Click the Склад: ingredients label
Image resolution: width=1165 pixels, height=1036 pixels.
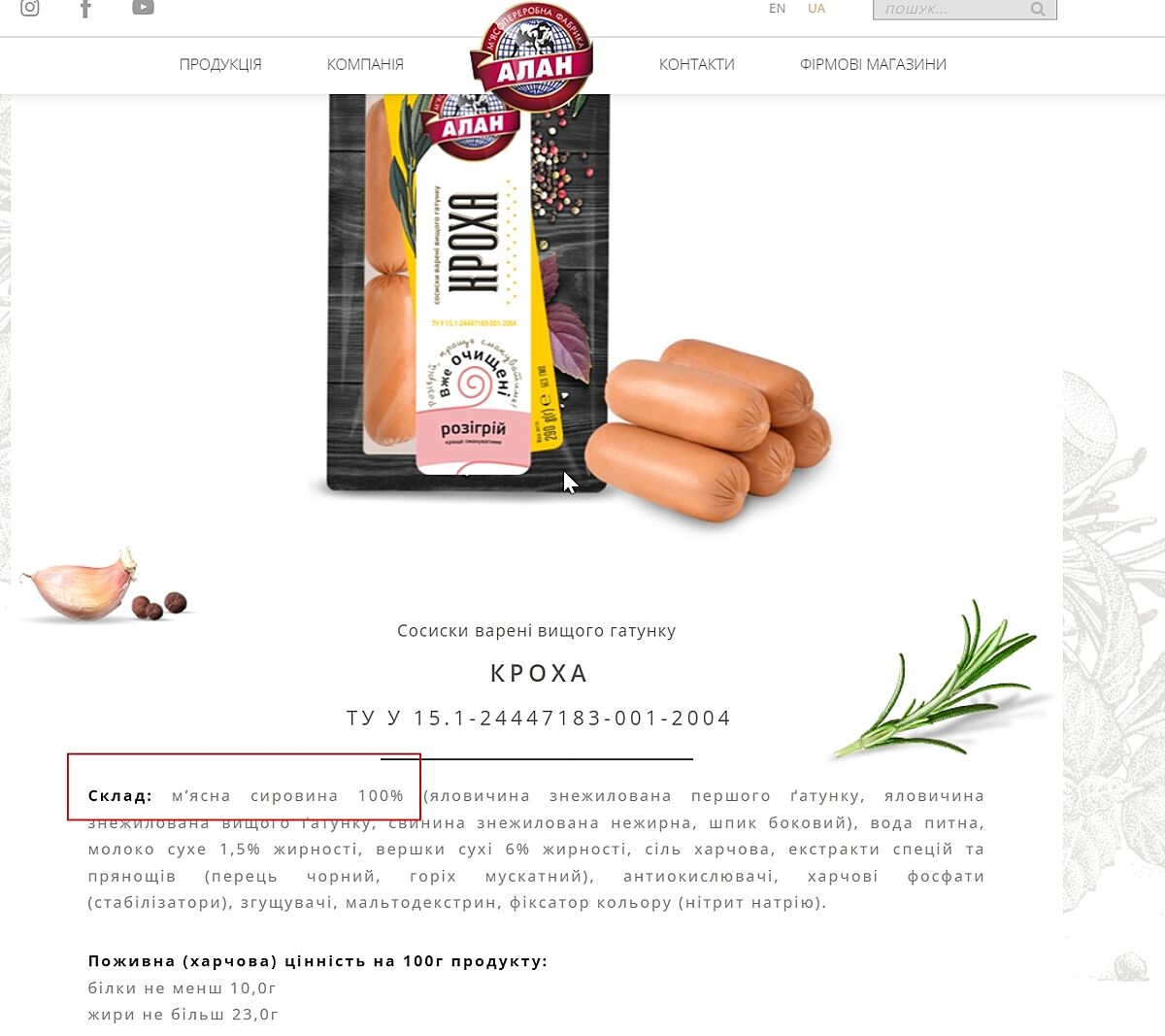(120, 796)
